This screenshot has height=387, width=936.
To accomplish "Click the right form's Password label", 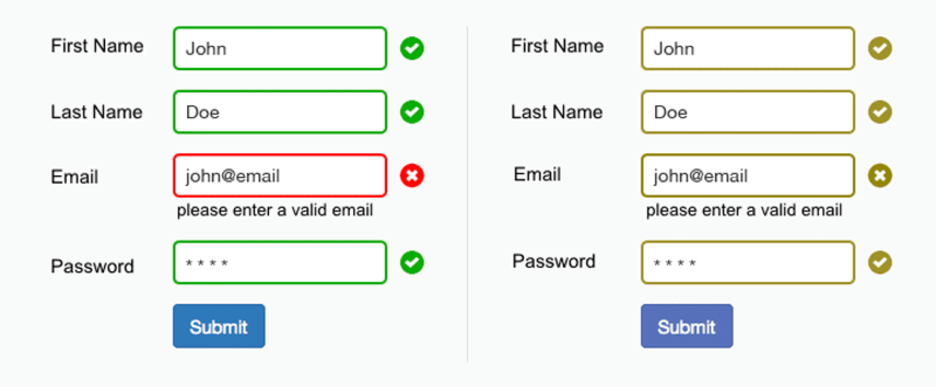I will tap(554, 262).
